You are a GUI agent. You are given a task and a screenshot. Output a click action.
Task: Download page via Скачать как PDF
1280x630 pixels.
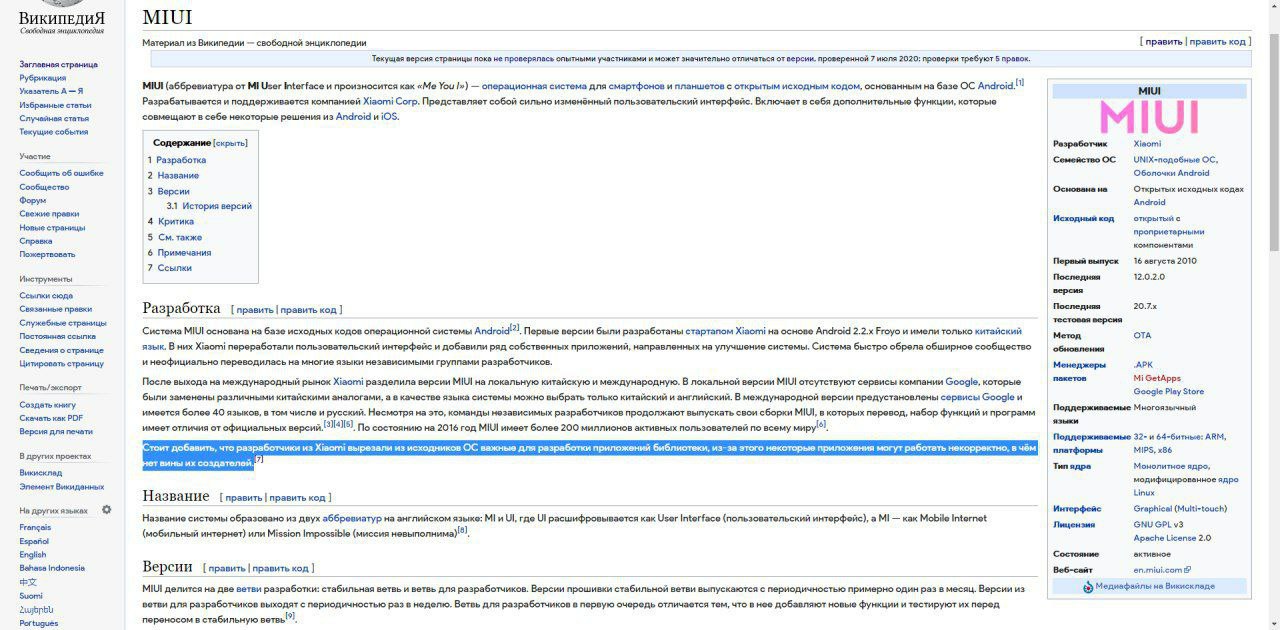(51, 418)
